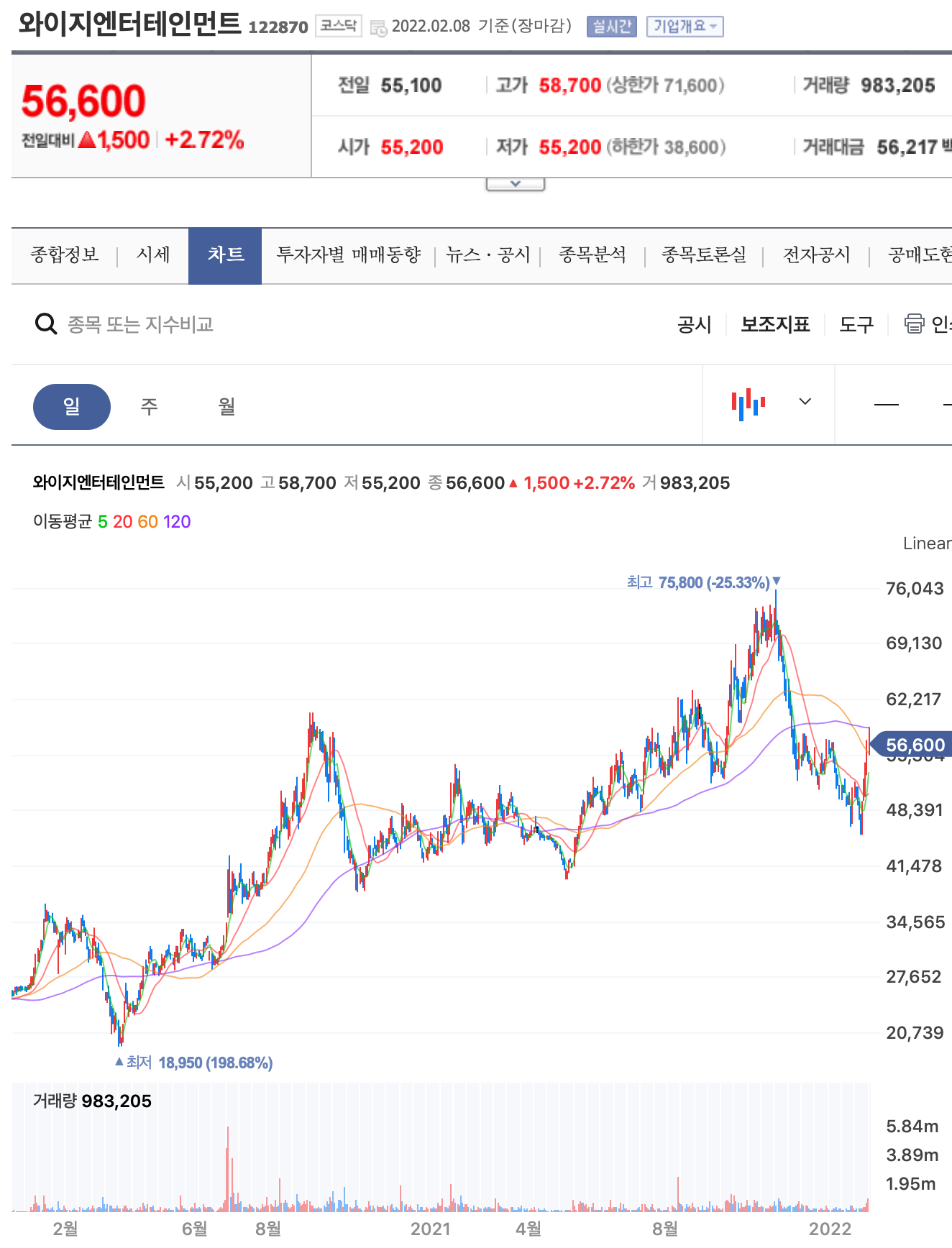Click the 공시 chart option

[695, 325]
